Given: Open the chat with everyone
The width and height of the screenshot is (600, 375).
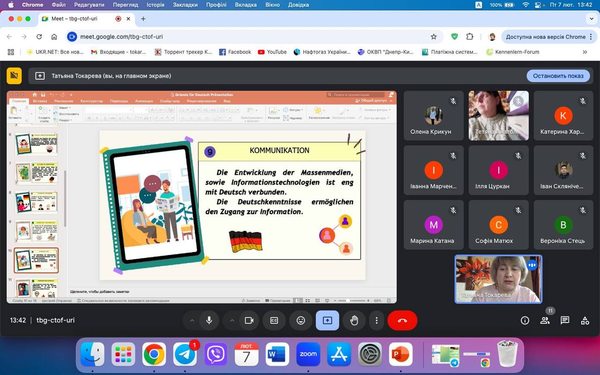Looking at the screenshot, I should point(565,320).
